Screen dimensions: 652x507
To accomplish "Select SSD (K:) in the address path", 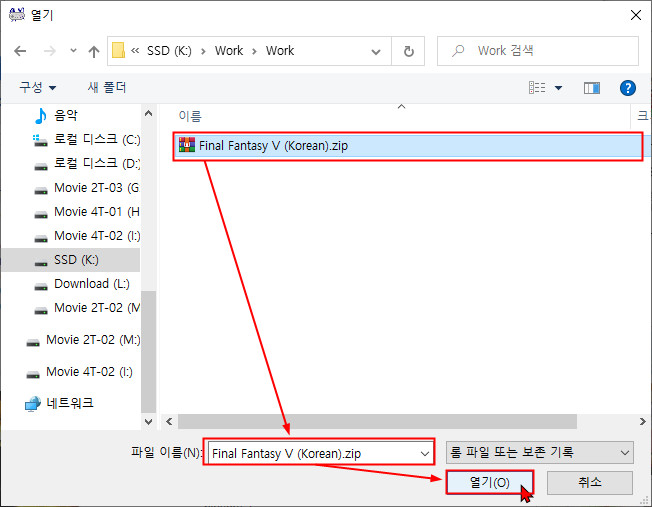I will [169, 51].
